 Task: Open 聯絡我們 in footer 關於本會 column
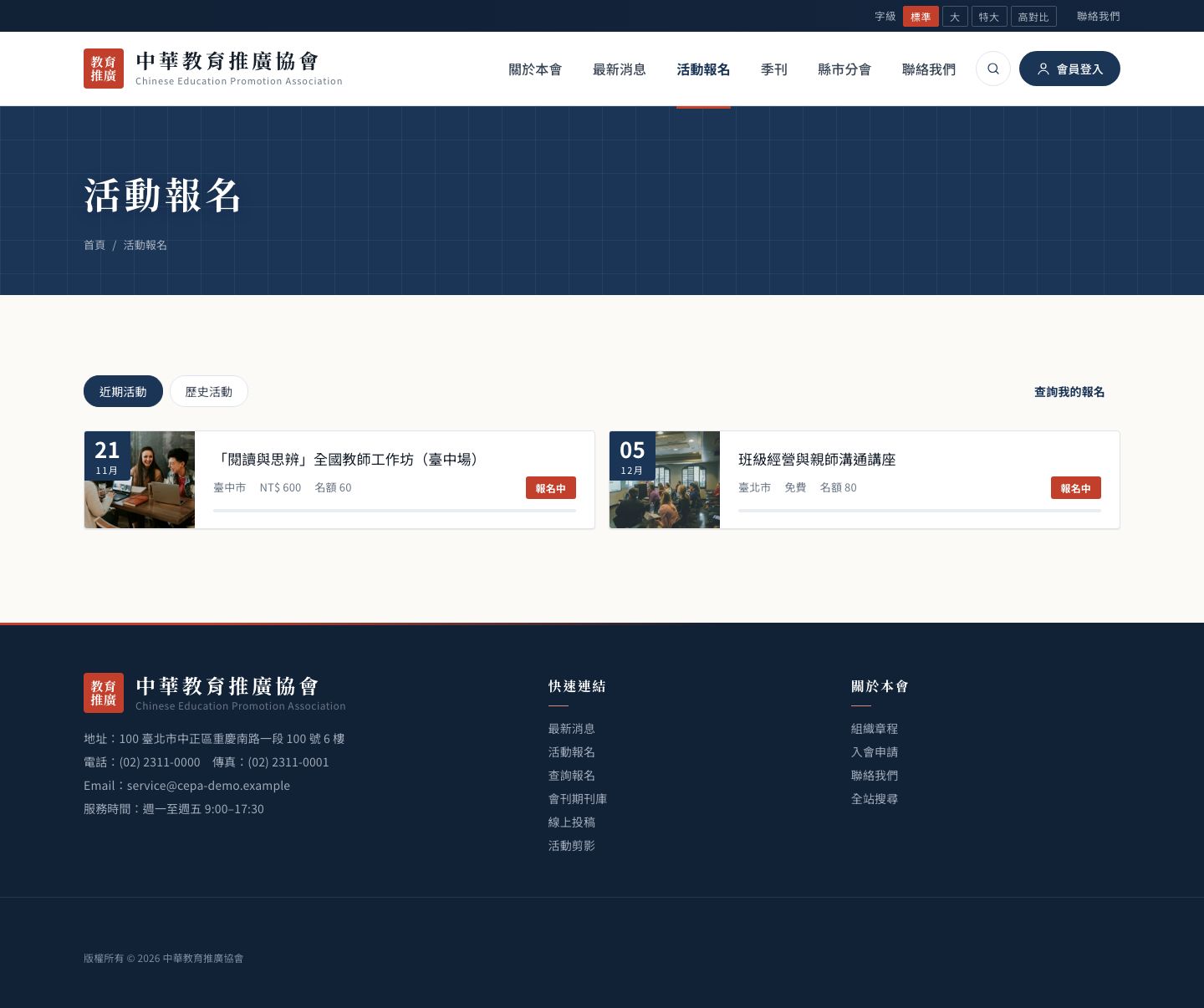point(875,776)
